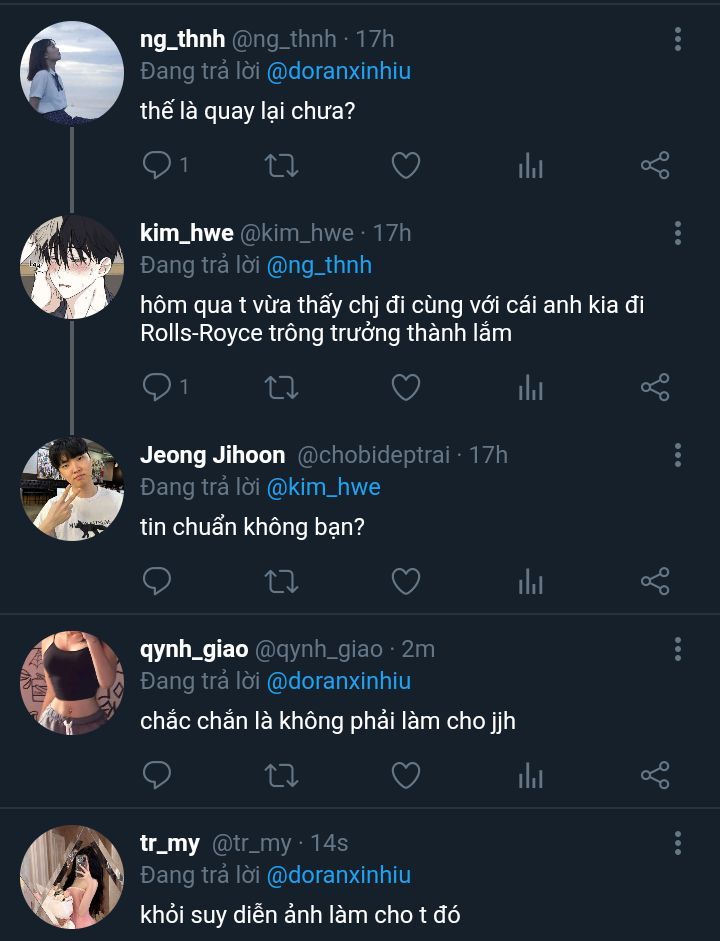Open kim_hwe's profile name
Screen dimensions: 720x941
pos(187,233)
